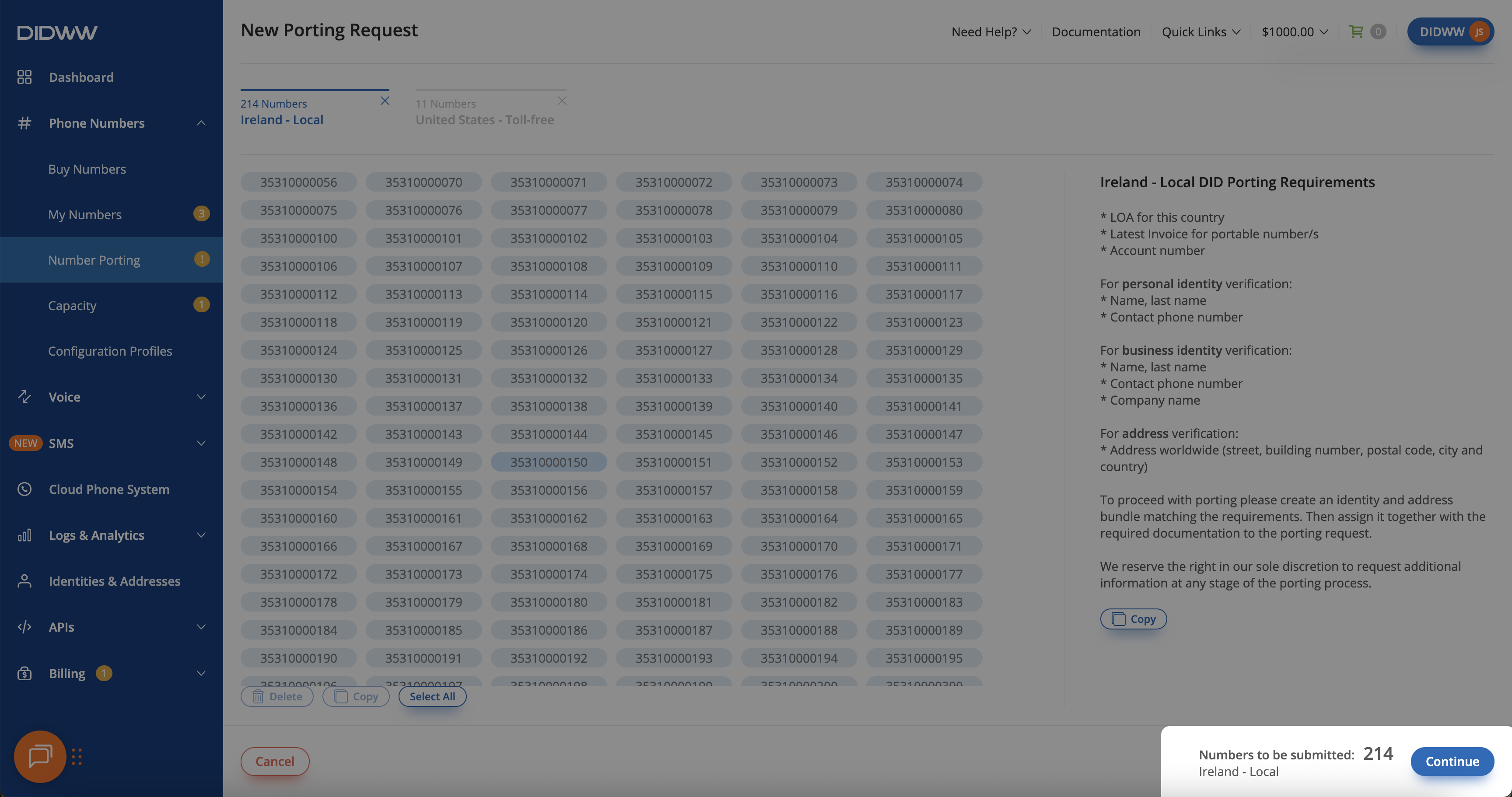Open the $1000.00 balance dropdown
The width and height of the screenshot is (1512, 797).
coord(1294,31)
